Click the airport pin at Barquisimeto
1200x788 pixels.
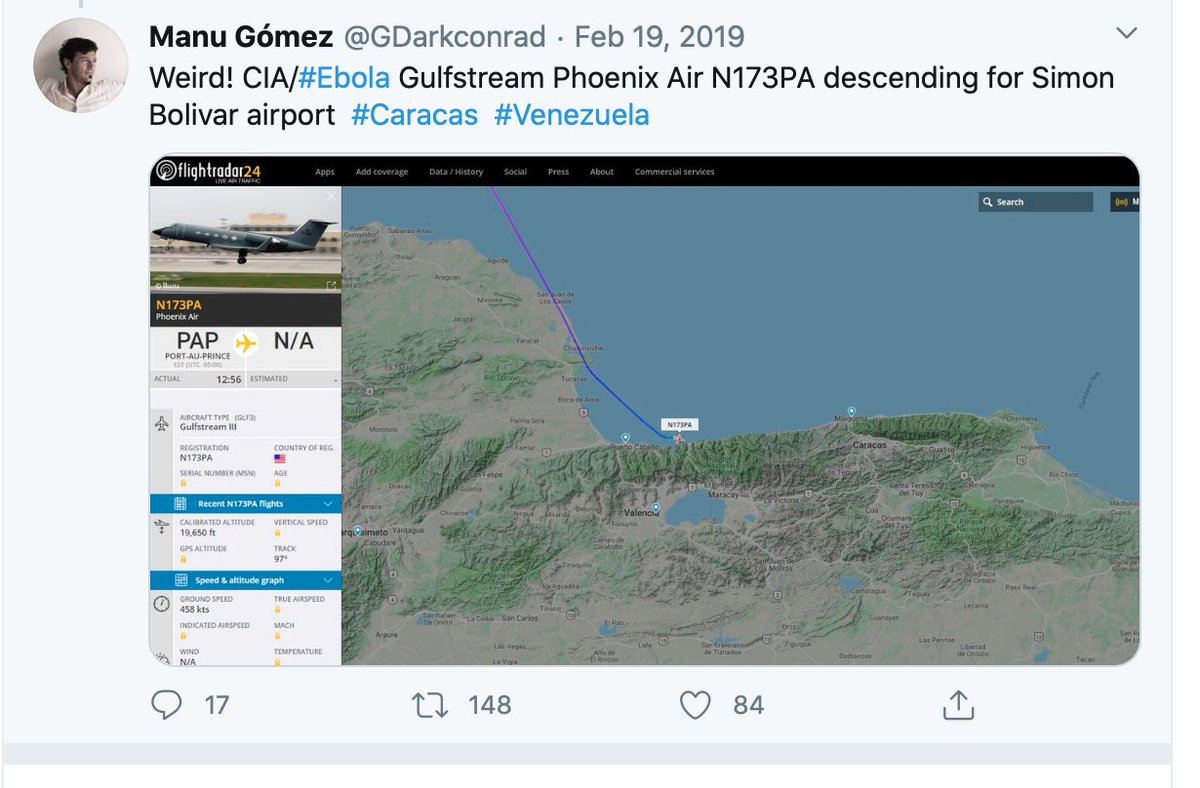tap(357, 530)
